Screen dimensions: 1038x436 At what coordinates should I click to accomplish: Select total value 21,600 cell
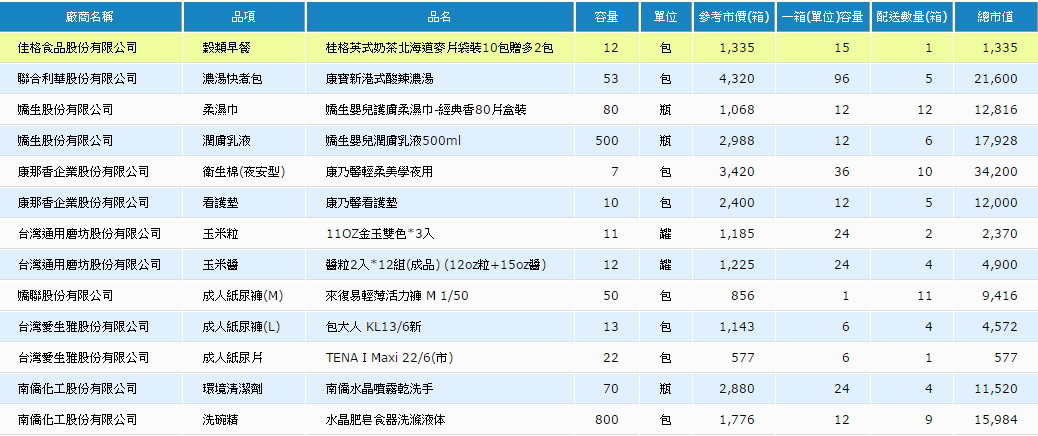996,79
